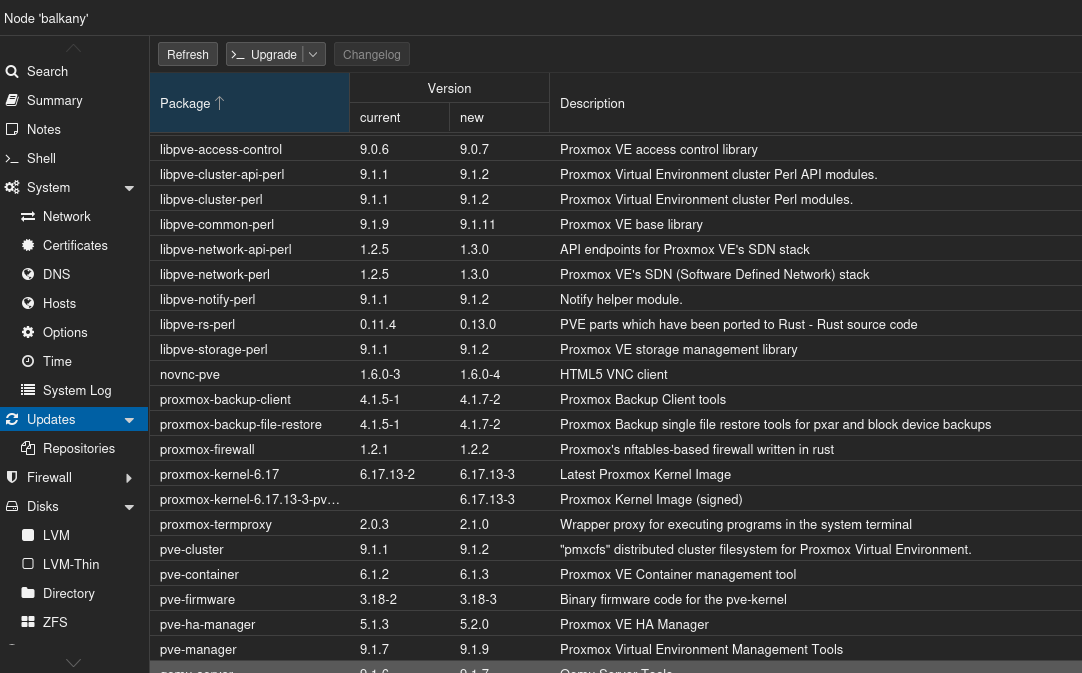Expand the Firewall submenu arrow
This screenshot has width=1082, height=673.
tap(129, 478)
